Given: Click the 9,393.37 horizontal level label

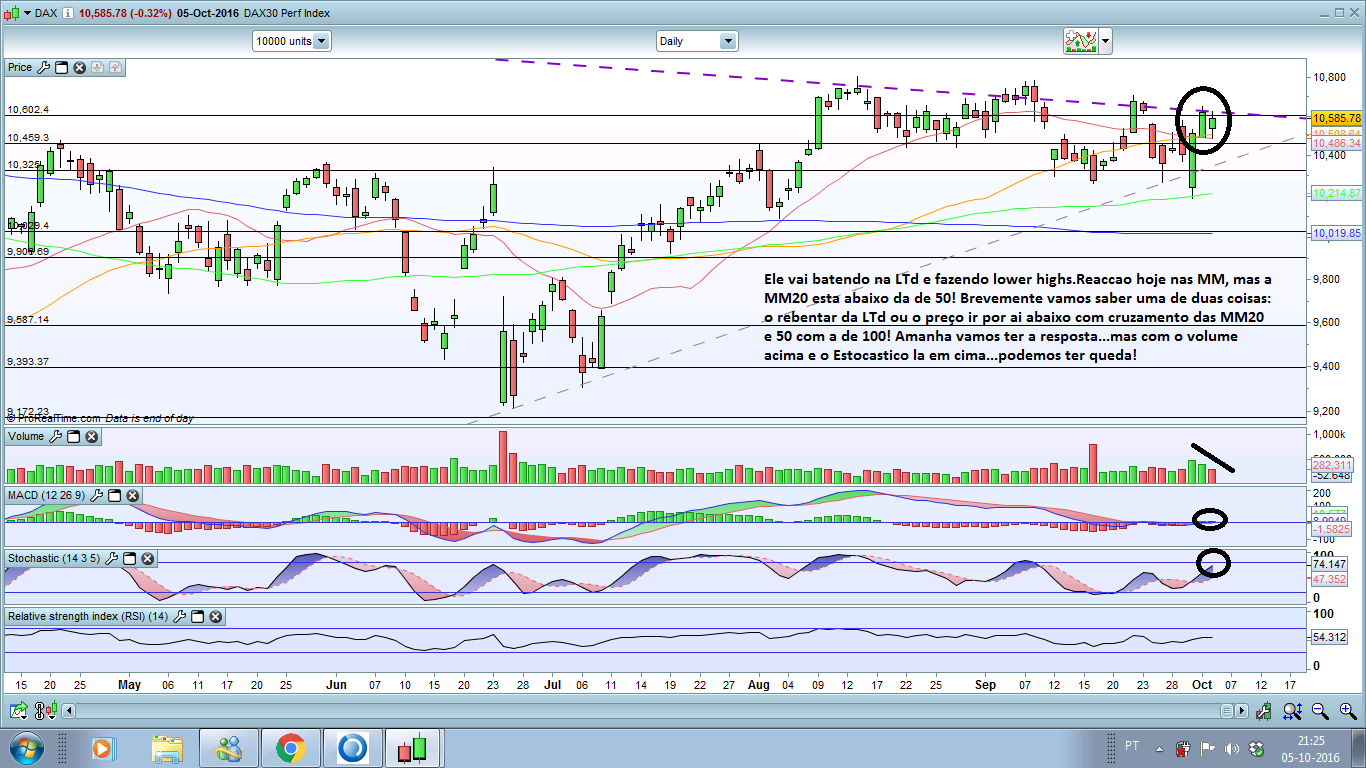Looking at the screenshot, I should point(28,361).
